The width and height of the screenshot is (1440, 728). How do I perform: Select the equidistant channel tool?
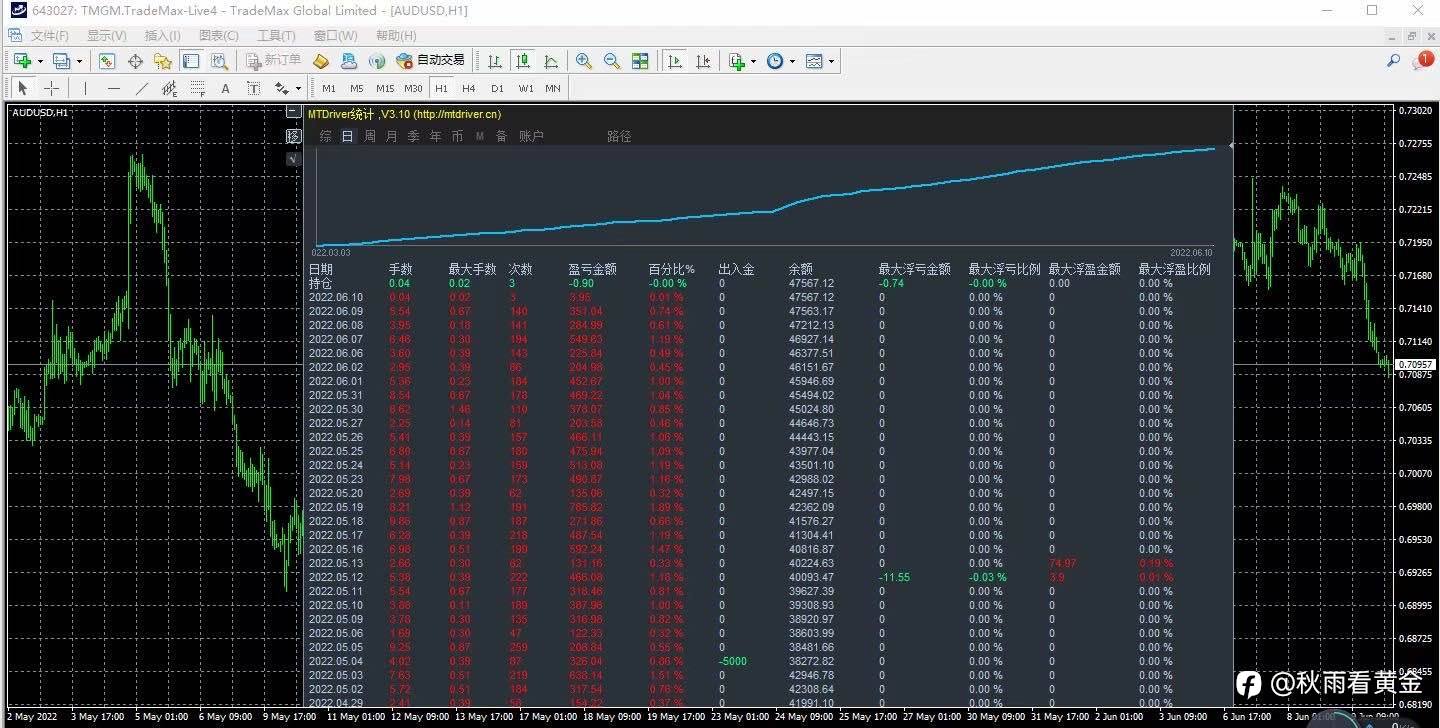coord(169,88)
